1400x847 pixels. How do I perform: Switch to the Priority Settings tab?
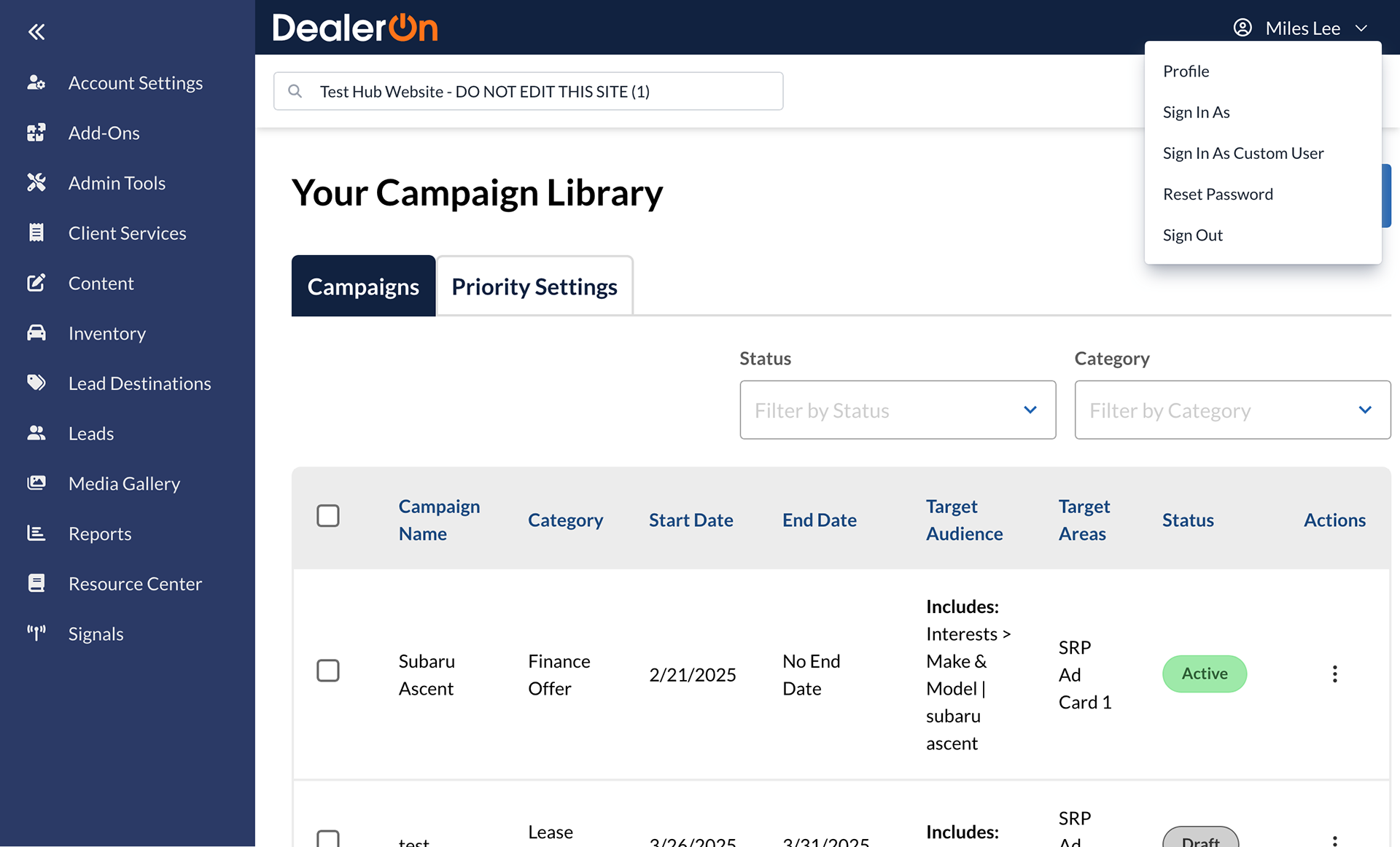point(534,286)
